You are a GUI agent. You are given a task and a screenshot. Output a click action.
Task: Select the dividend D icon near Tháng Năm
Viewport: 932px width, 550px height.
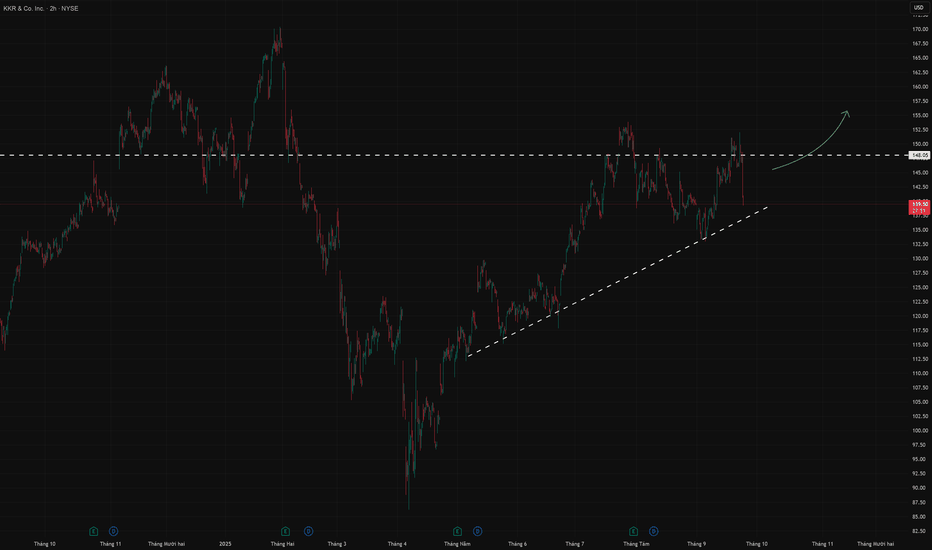(477, 531)
